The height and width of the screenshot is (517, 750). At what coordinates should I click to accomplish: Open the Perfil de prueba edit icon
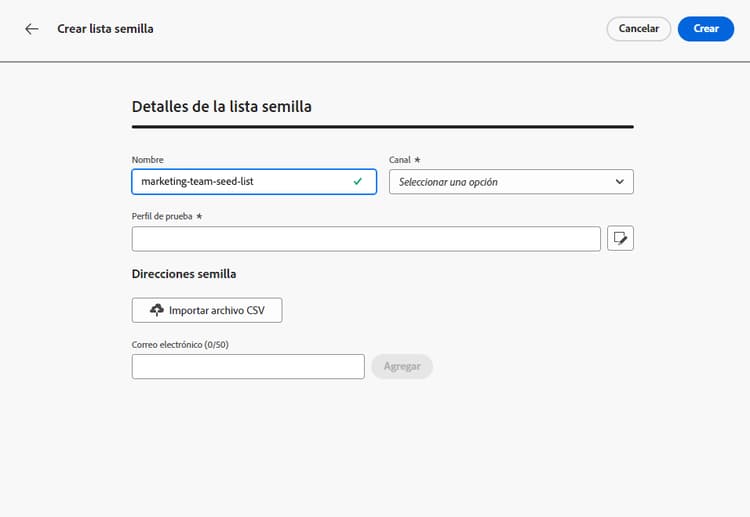621,238
